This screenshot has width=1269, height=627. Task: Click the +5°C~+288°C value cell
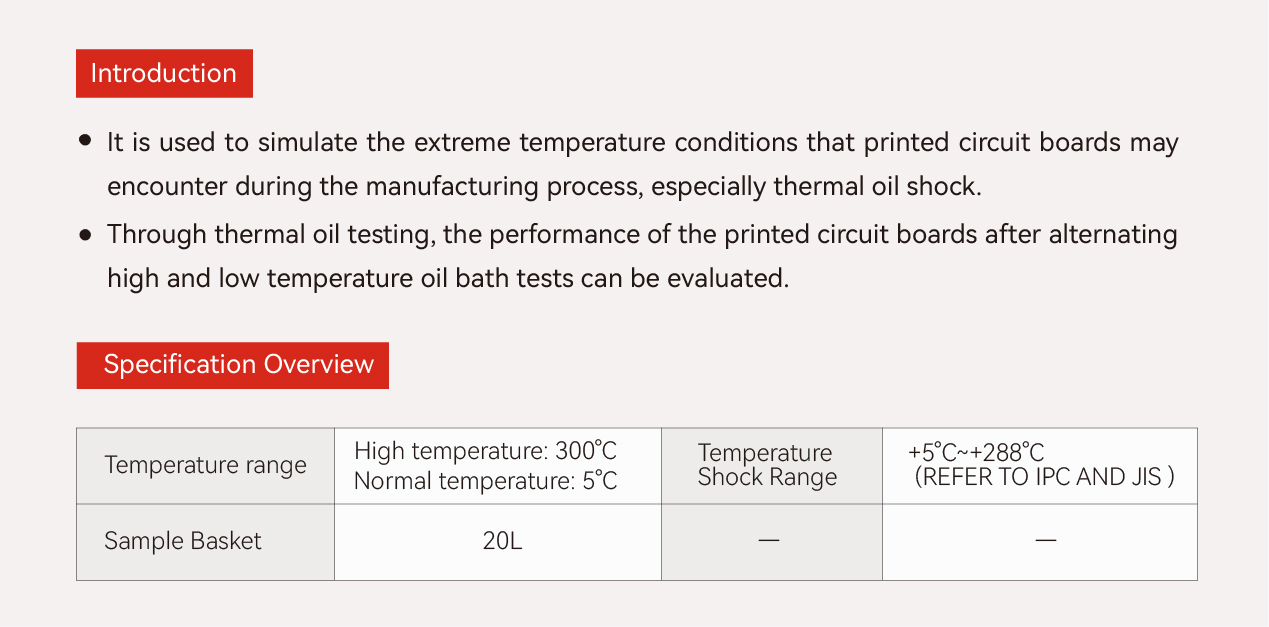tap(1040, 466)
